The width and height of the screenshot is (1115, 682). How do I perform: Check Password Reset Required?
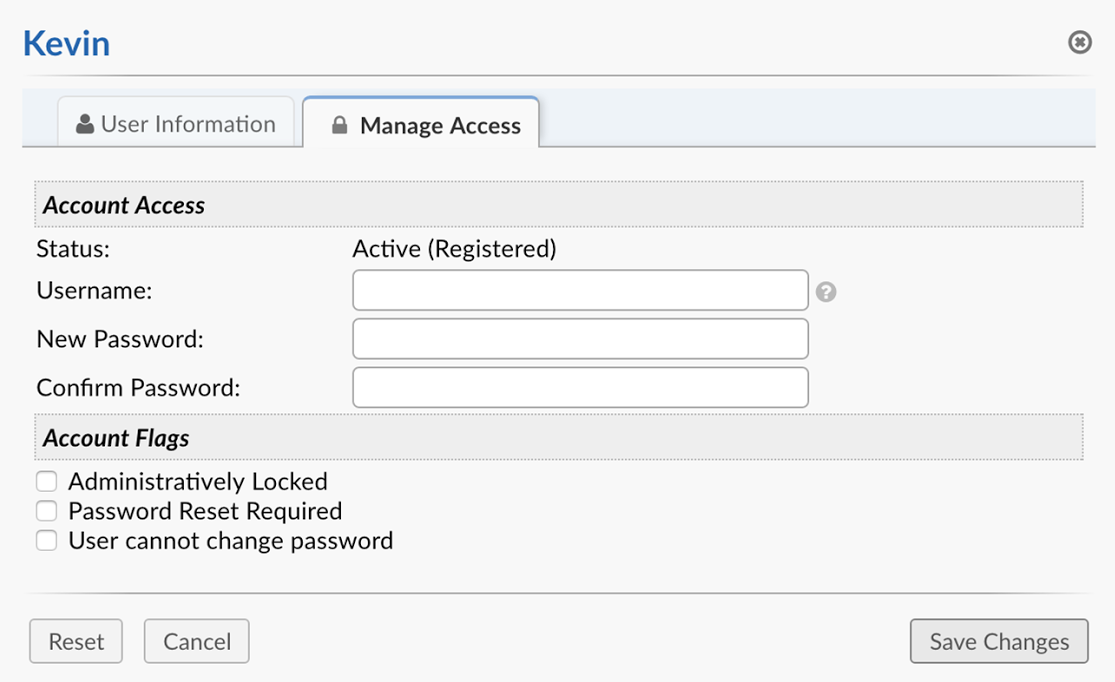[x=46, y=511]
